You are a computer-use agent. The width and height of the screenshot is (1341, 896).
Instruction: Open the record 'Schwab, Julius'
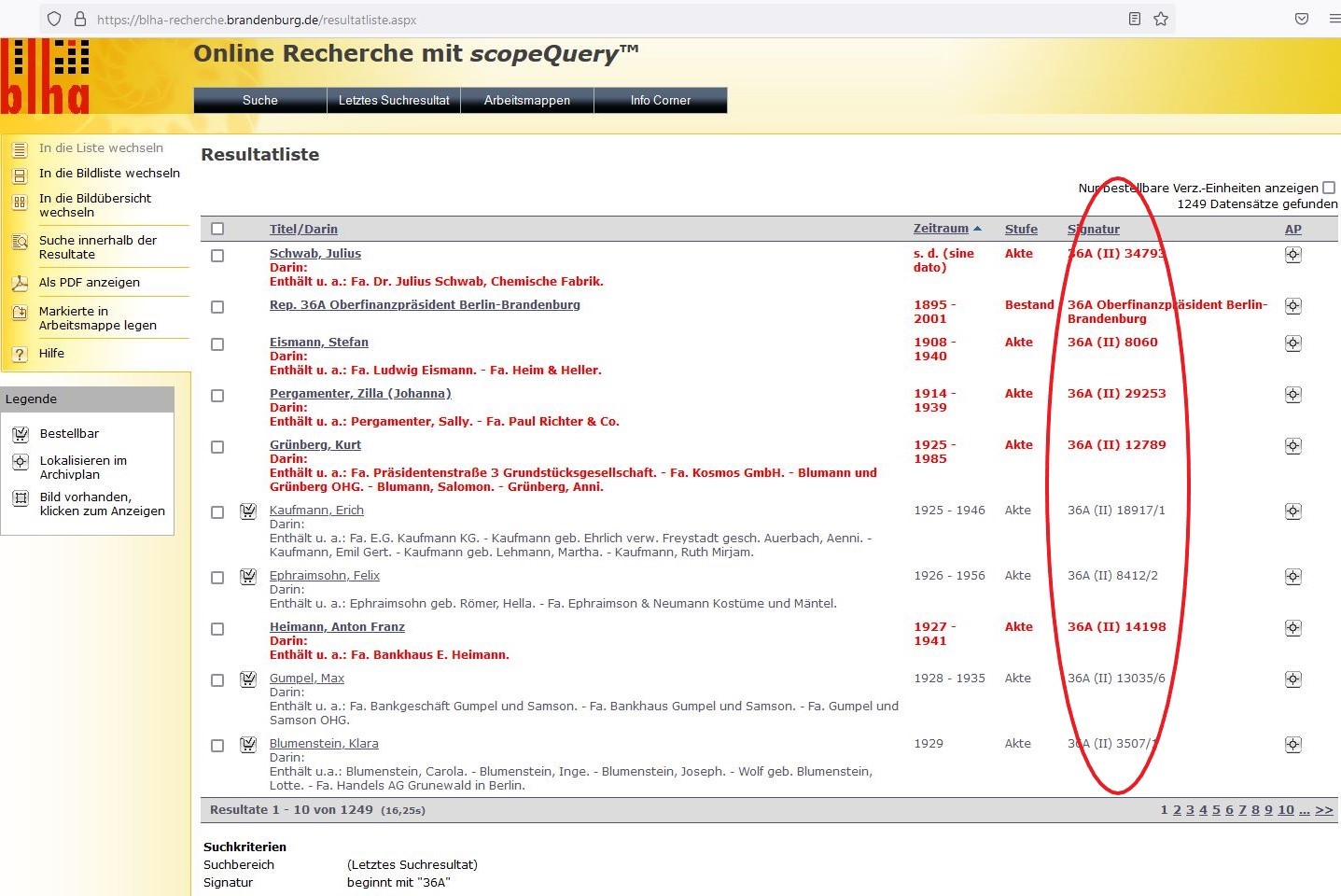pyautogui.click(x=315, y=254)
